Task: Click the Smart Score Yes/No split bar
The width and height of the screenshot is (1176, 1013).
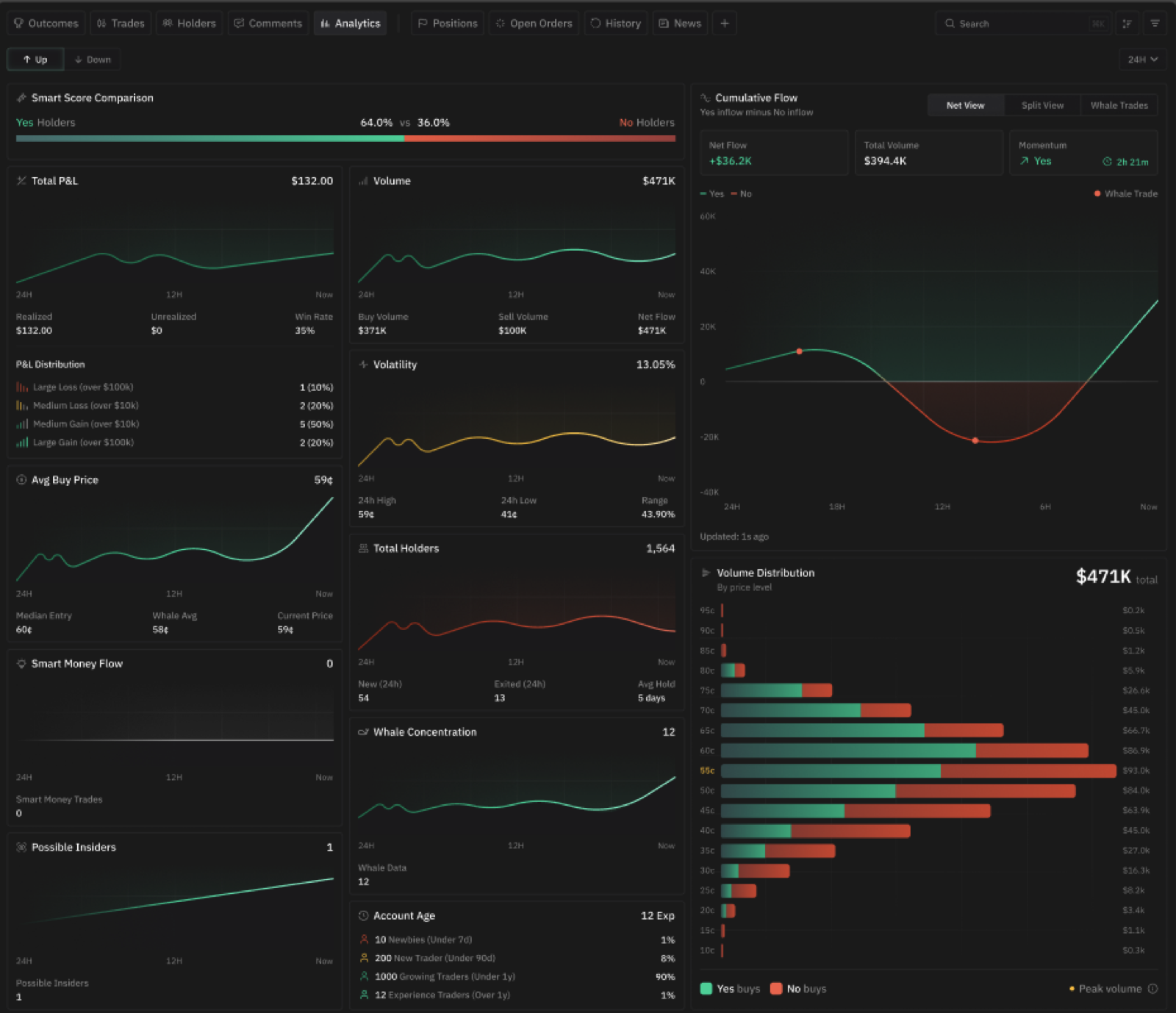Action: pyautogui.click(x=345, y=138)
